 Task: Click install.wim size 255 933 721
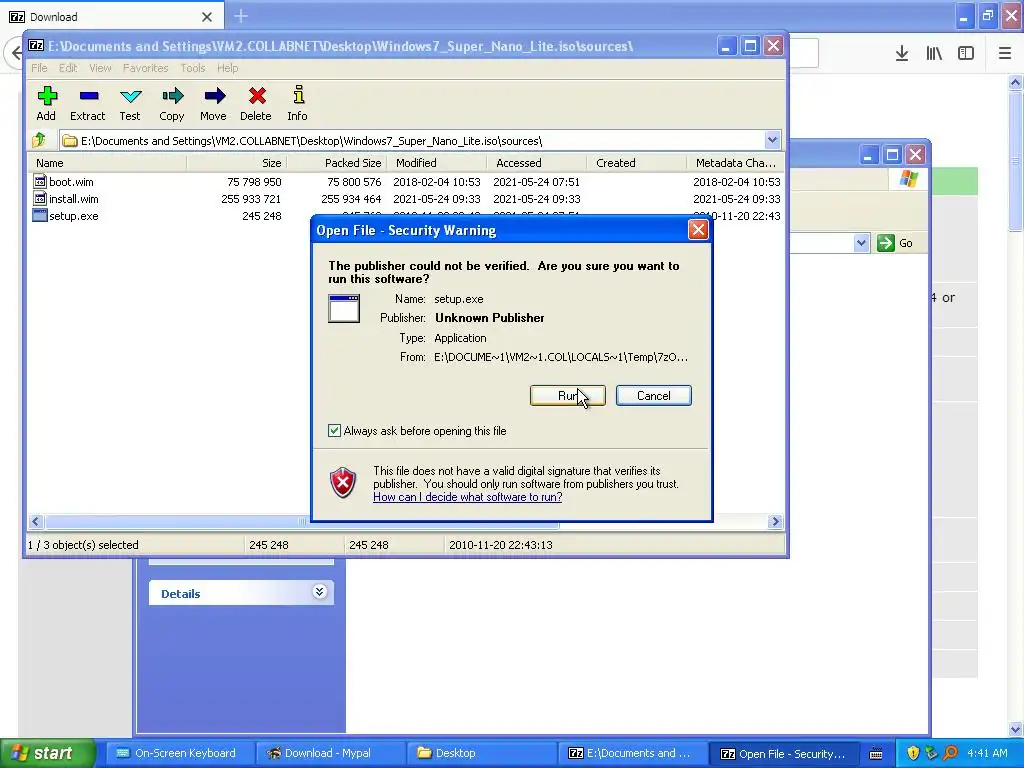pos(251,199)
